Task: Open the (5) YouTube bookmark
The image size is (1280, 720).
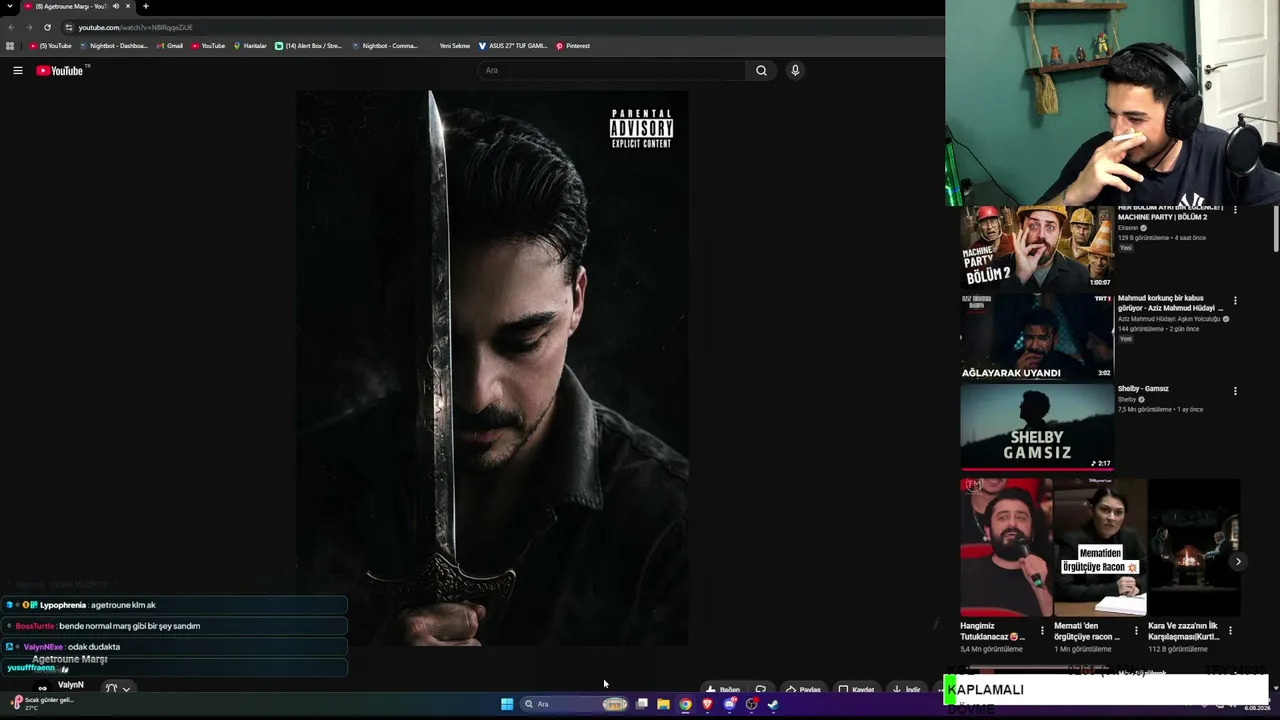Action: (x=51, y=46)
